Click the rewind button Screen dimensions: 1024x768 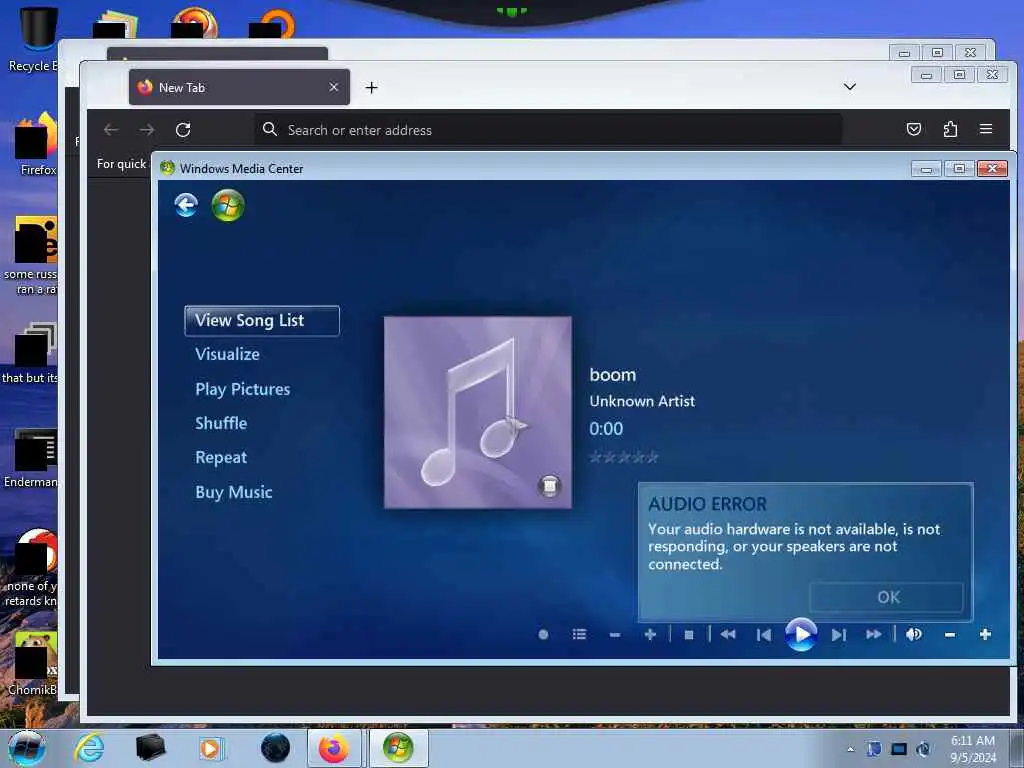point(728,634)
